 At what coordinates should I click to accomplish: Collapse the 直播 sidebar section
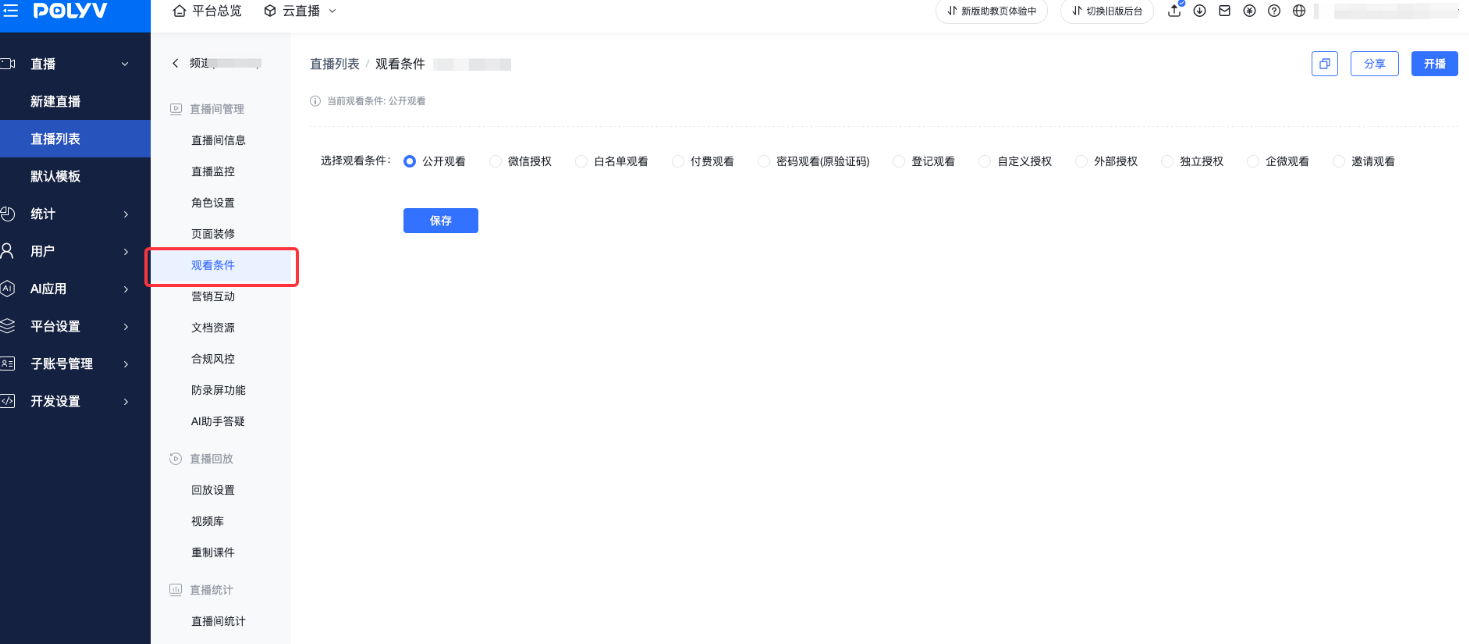(x=125, y=64)
